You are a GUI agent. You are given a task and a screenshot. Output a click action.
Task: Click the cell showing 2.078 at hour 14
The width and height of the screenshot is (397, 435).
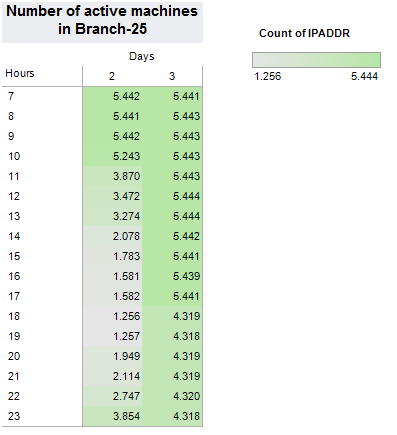pos(112,236)
